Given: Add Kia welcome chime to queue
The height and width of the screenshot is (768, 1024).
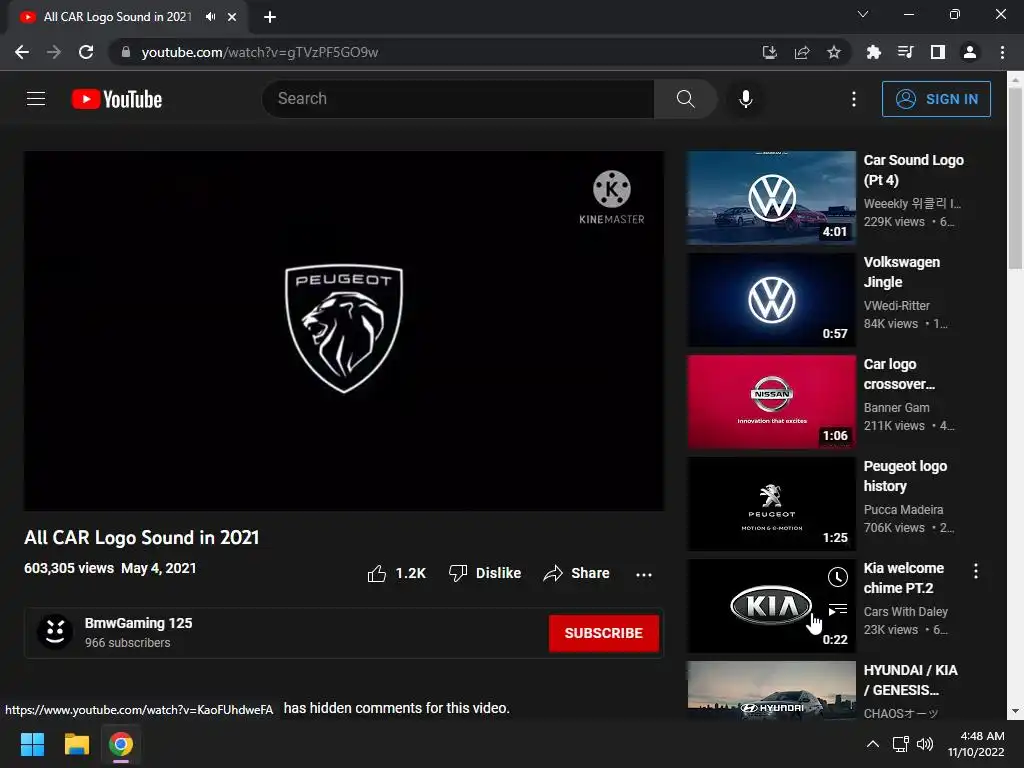Looking at the screenshot, I should pos(837,610).
